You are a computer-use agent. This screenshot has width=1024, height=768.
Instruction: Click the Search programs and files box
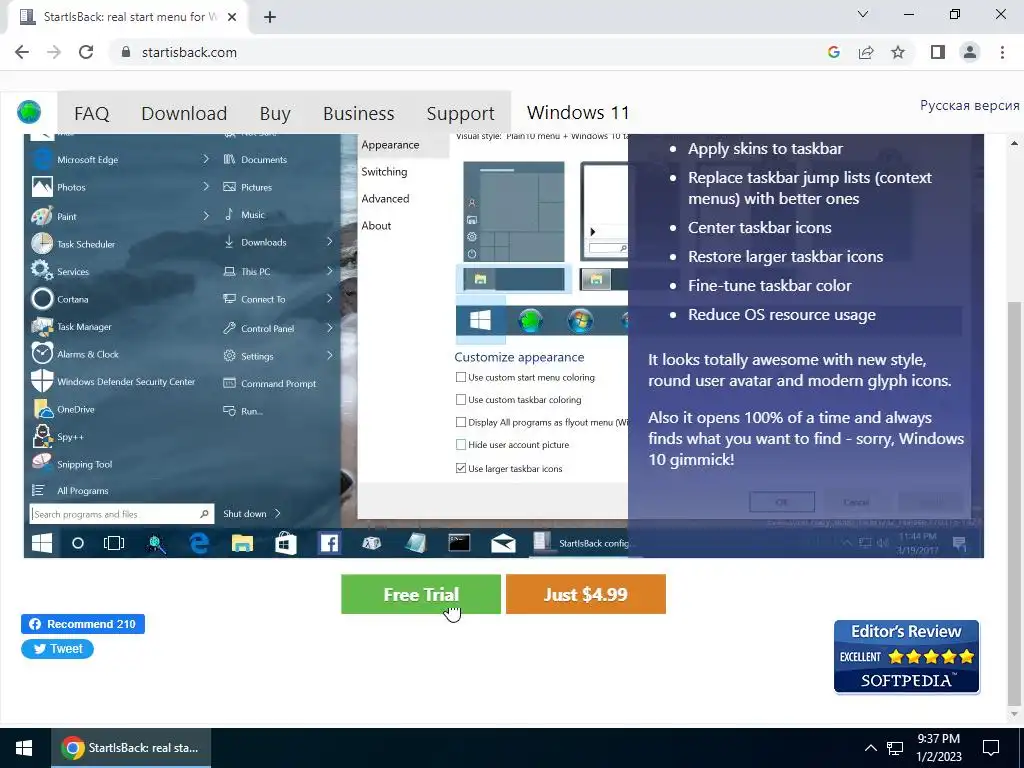point(121,514)
